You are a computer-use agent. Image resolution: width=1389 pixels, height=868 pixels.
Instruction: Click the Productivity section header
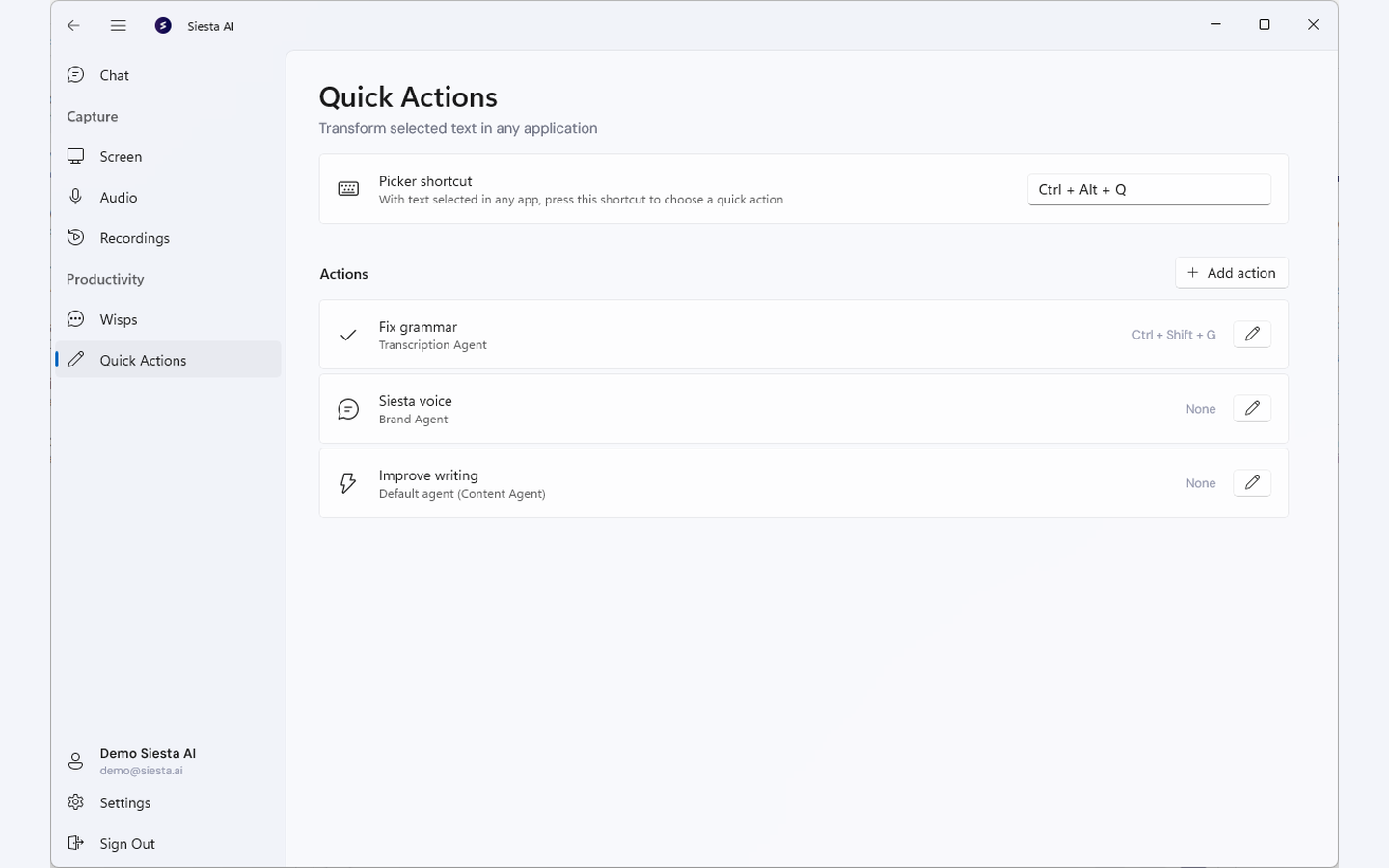pyautogui.click(x=105, y=279)
